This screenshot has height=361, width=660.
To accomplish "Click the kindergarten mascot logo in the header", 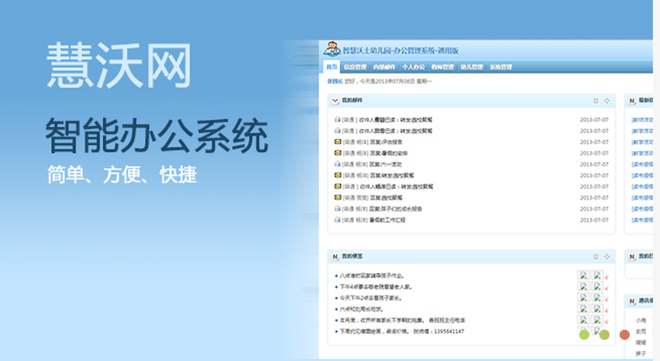I will 332,49.
